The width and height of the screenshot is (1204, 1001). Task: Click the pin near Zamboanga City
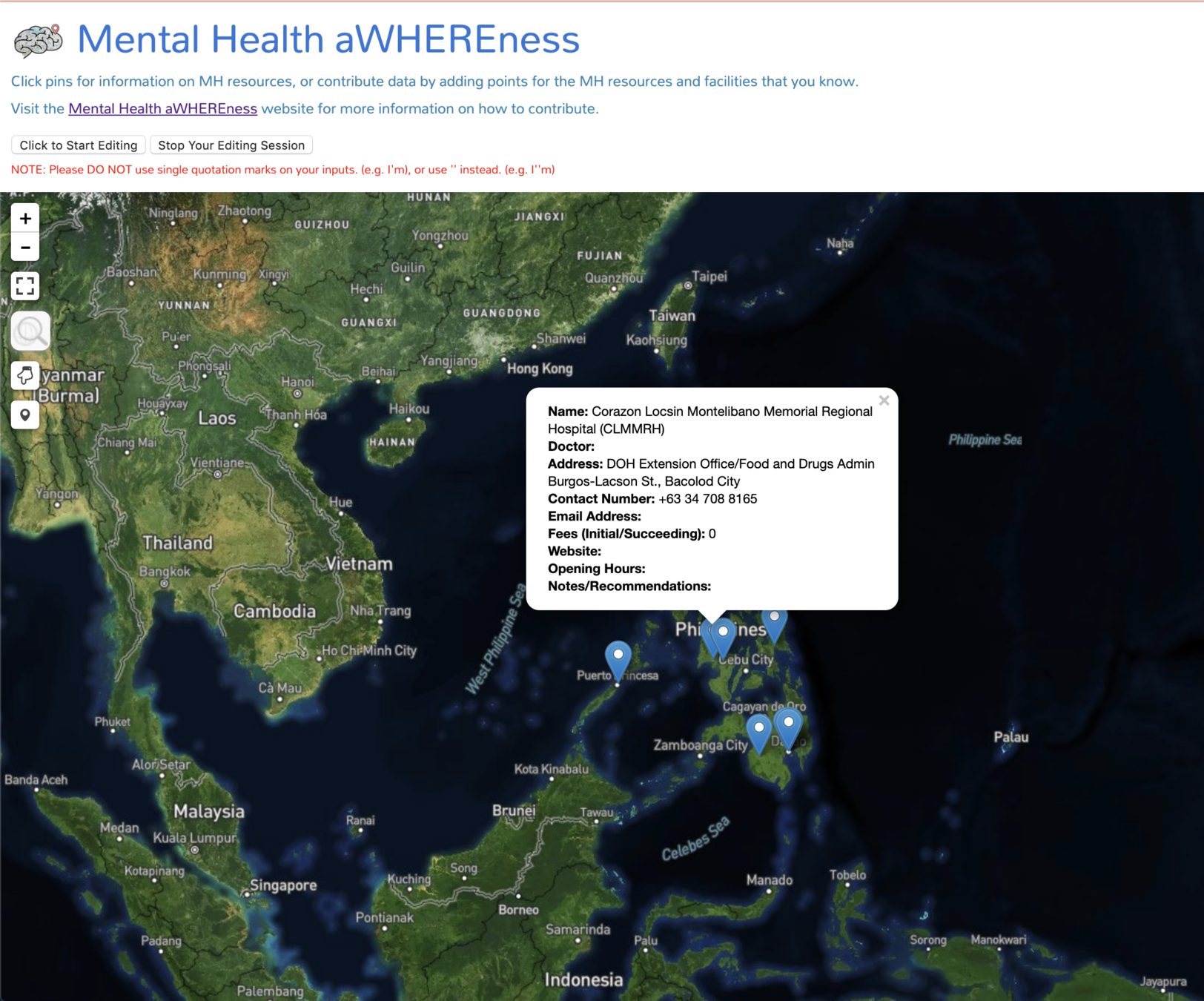pyautogui.click(x=758, y=732)
